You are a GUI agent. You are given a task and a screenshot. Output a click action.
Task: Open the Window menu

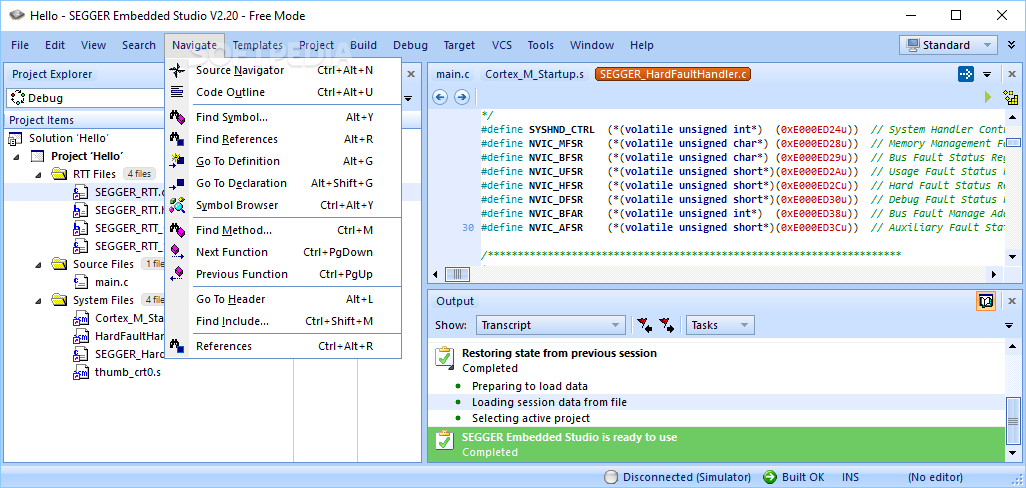coord(592,45)
